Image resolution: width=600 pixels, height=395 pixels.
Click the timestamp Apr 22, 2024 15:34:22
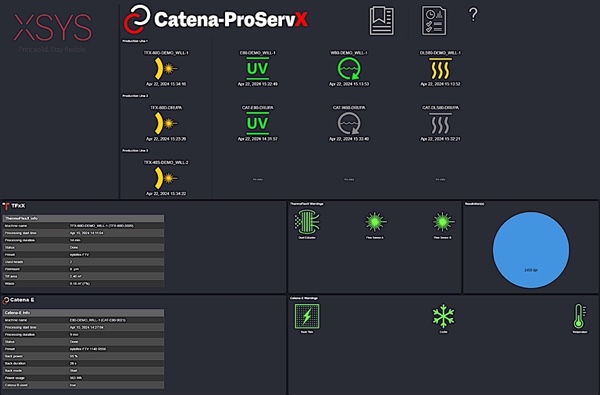click(166, 194)
